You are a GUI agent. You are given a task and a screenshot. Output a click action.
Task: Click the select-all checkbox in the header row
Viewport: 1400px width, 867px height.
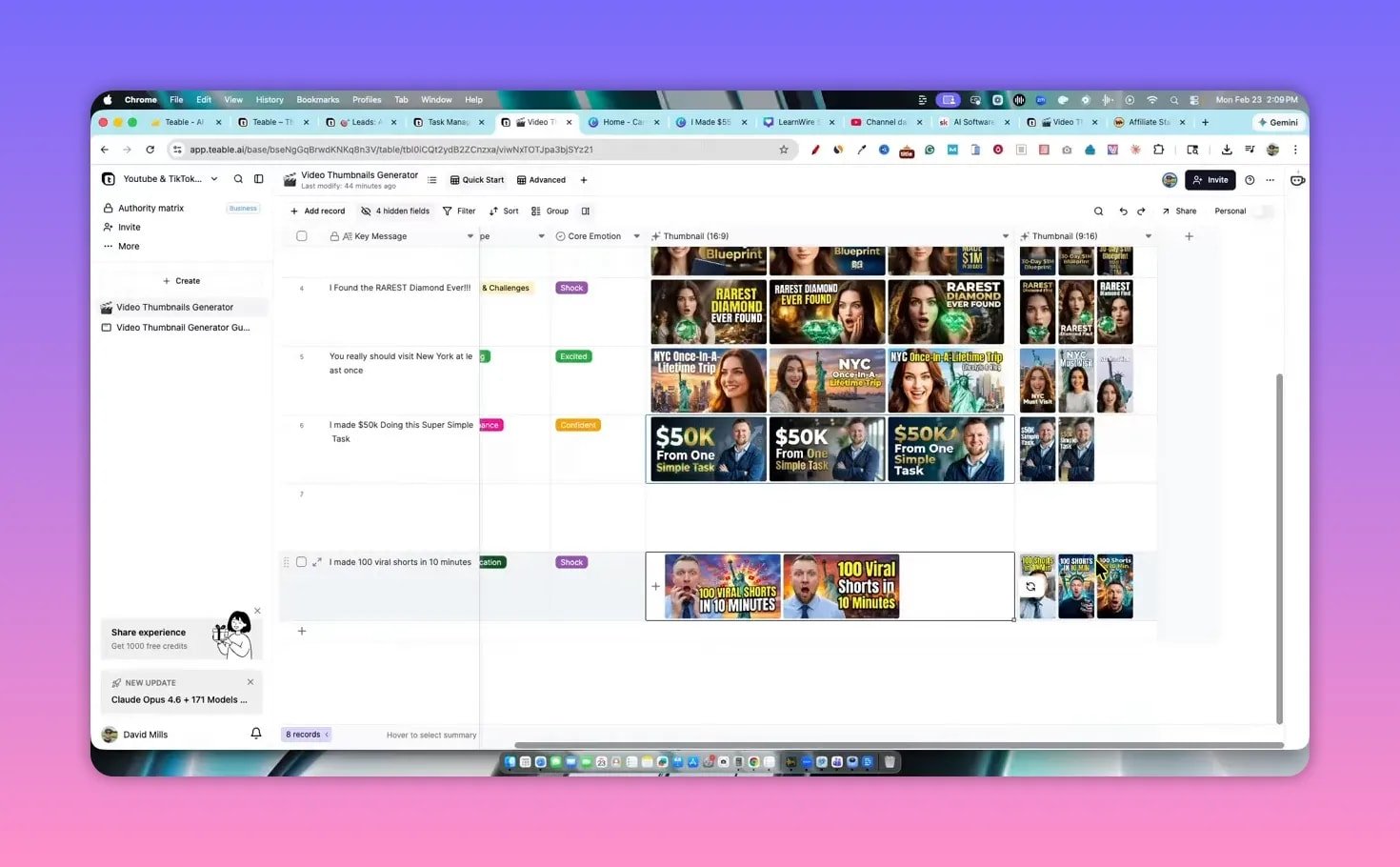[302, 235]
